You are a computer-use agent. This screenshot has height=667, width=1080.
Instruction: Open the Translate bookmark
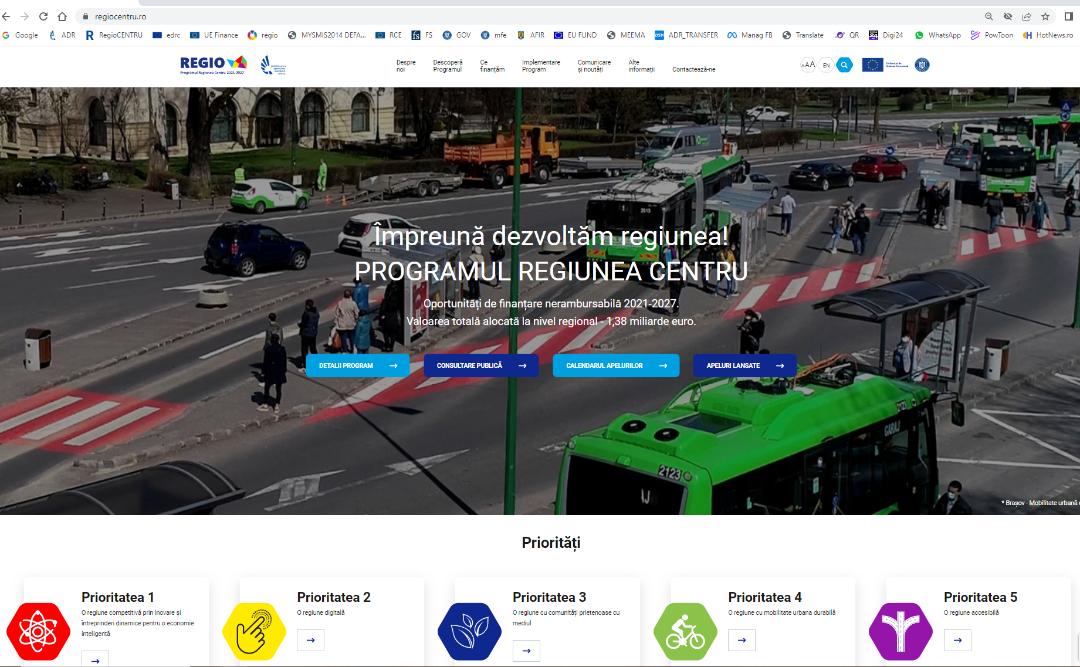[803, 35]
